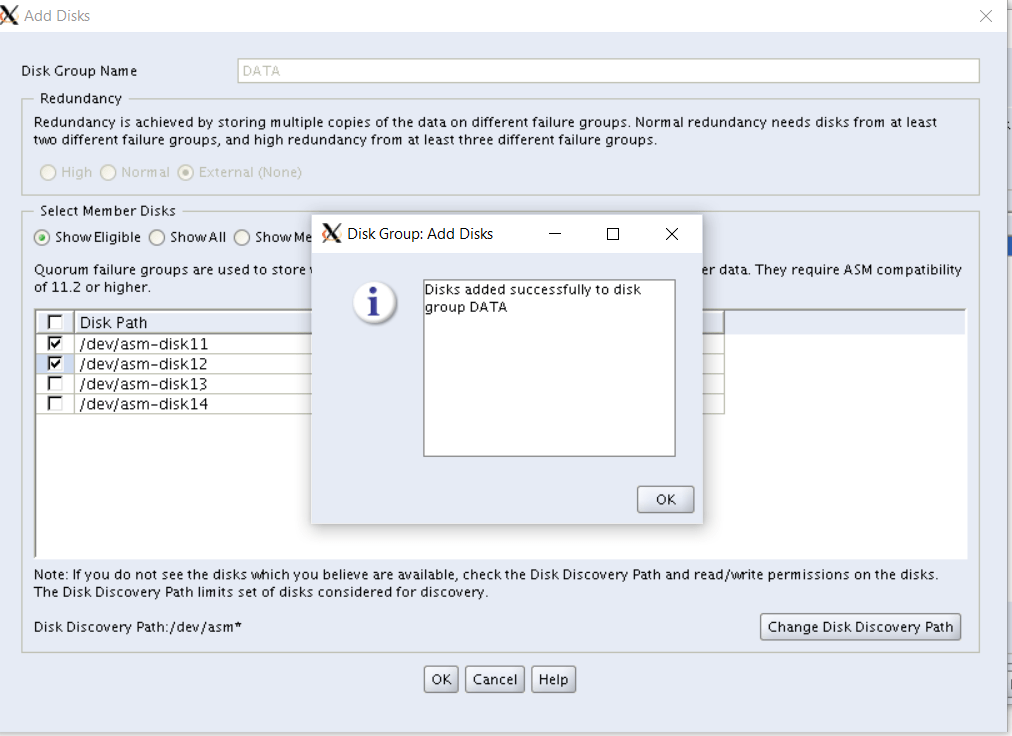Open Help from the bottom button row
1012x736 pixels.
[553, 680]
